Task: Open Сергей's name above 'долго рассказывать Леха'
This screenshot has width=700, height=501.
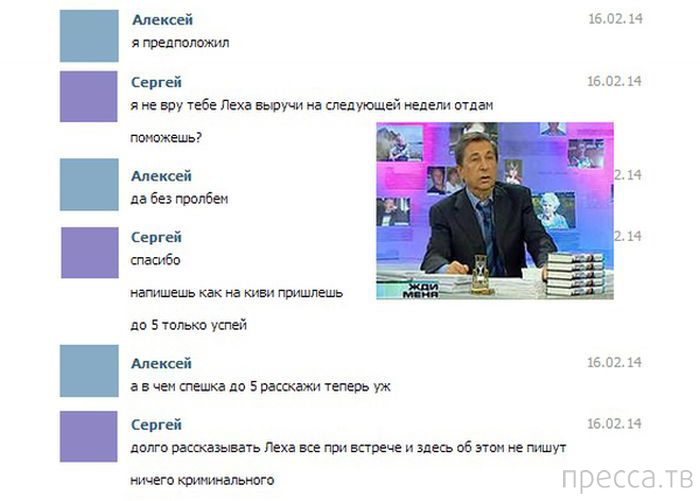Action: [x=156, y=425]
